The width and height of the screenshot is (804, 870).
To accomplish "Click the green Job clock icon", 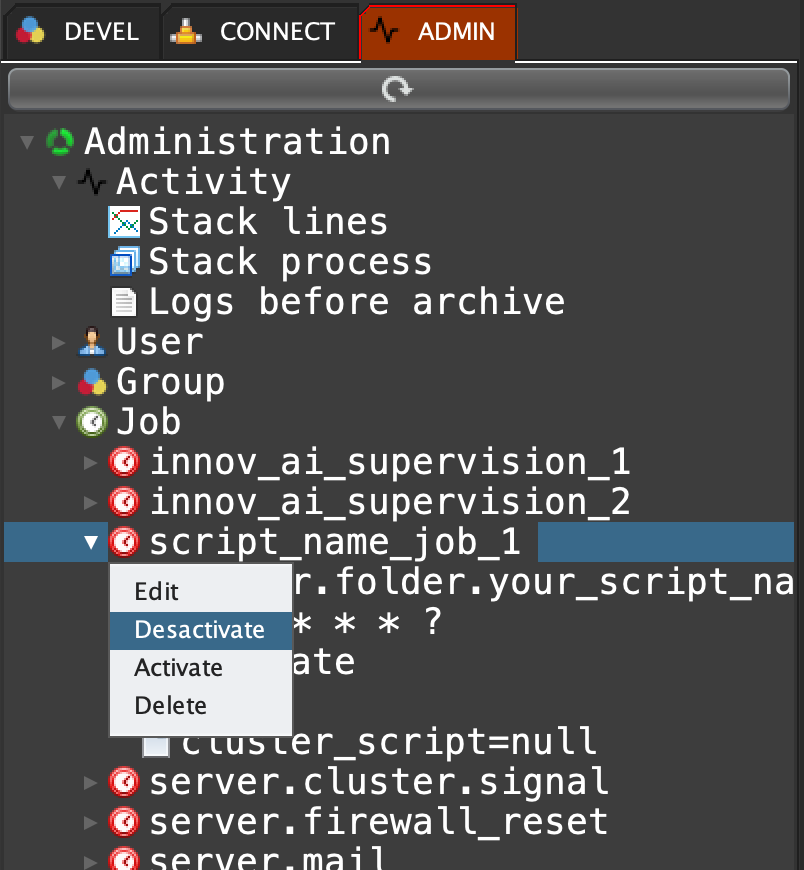I will point(92,422).
